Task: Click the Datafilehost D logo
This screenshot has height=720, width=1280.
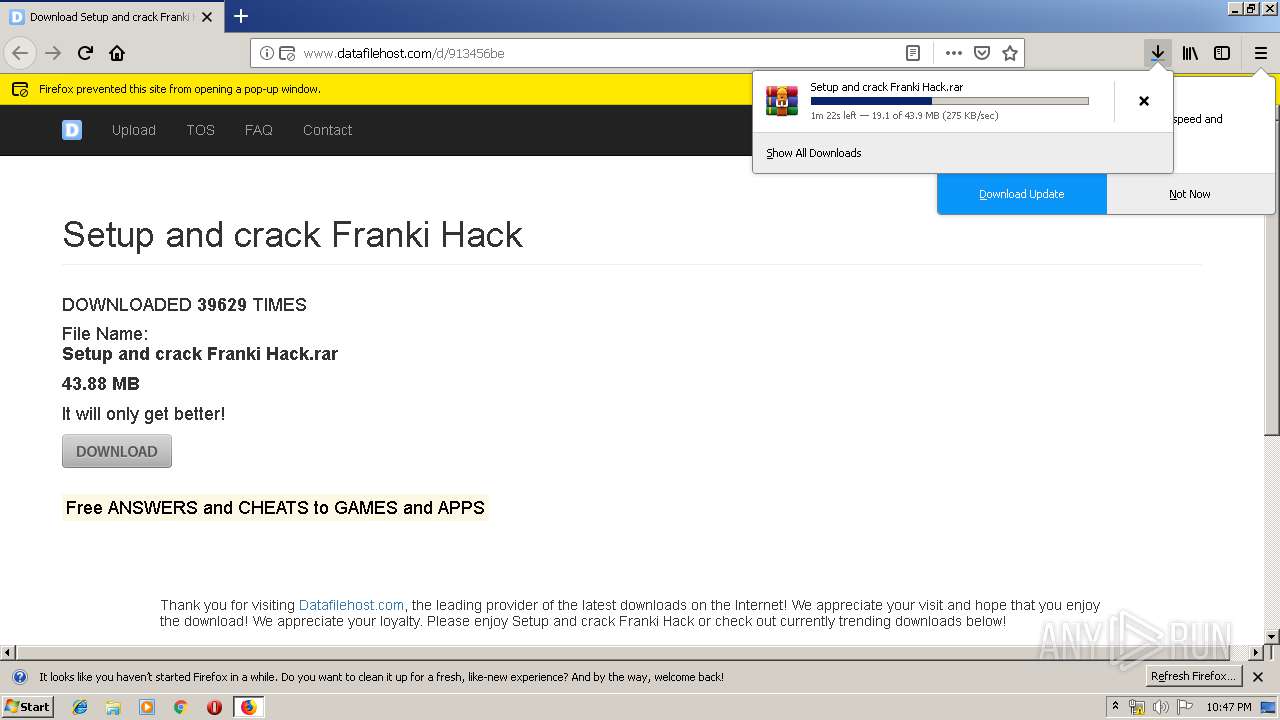Action: [x=72, y=130]
